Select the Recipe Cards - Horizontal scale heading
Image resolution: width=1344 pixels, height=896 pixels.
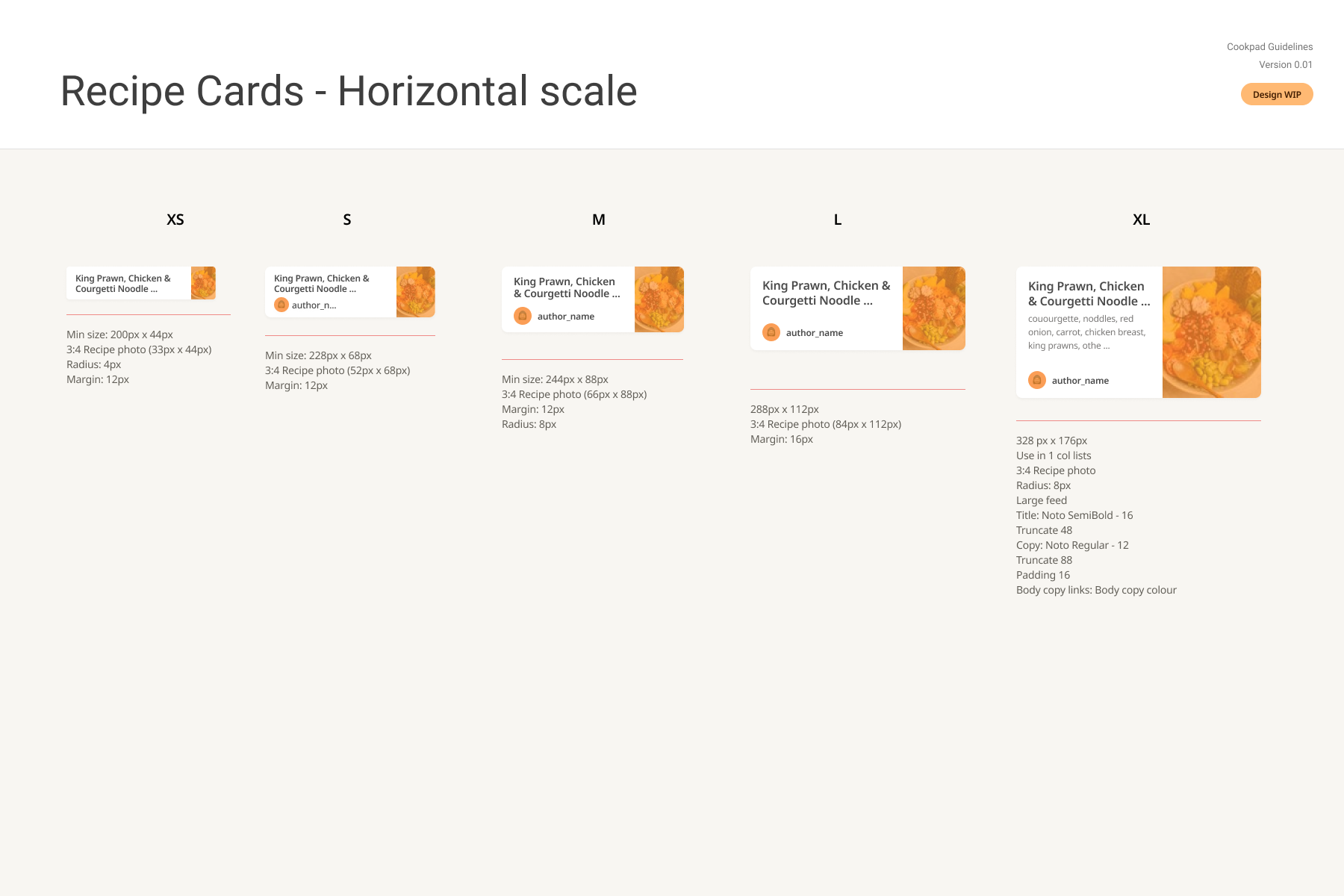349,91
